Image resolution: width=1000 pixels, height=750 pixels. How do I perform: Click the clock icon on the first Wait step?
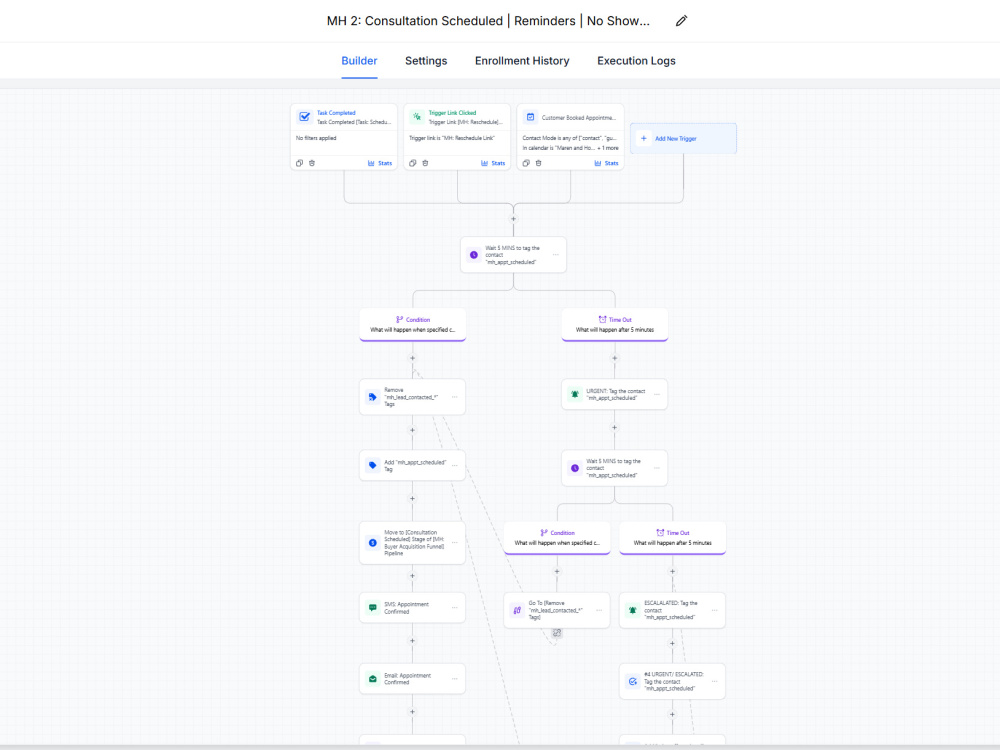[474, 254]
